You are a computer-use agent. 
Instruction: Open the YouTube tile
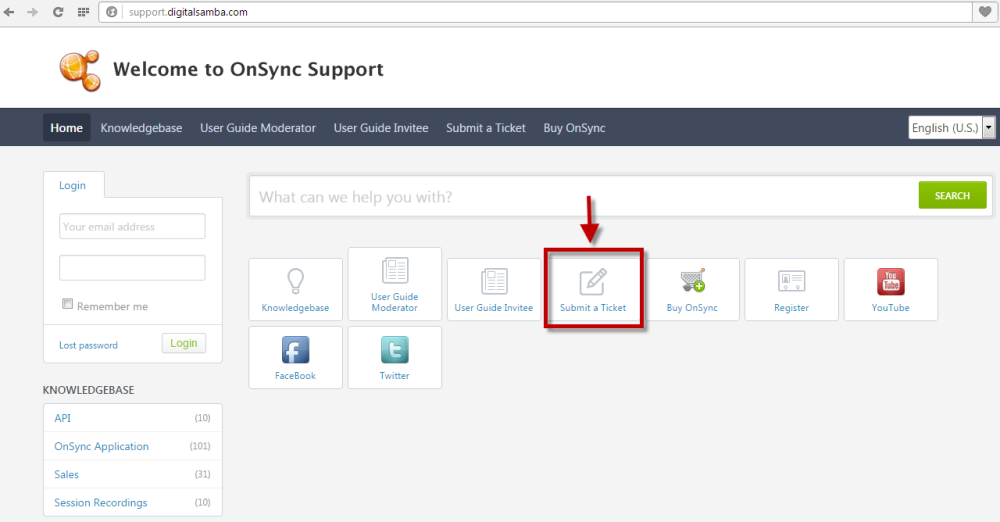[891, 289]
